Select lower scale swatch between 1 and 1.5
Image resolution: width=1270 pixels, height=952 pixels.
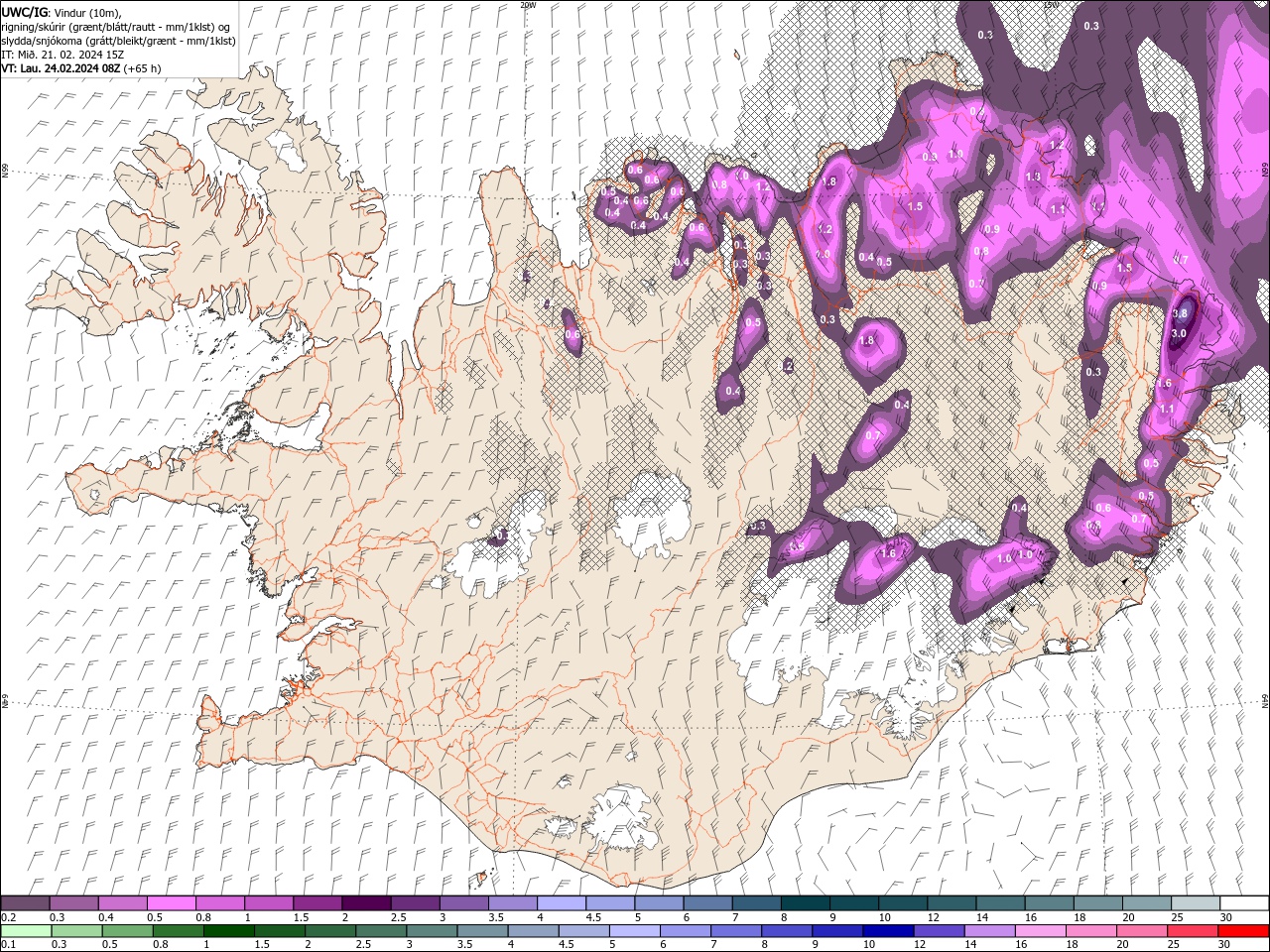click(x=229, y=931)
